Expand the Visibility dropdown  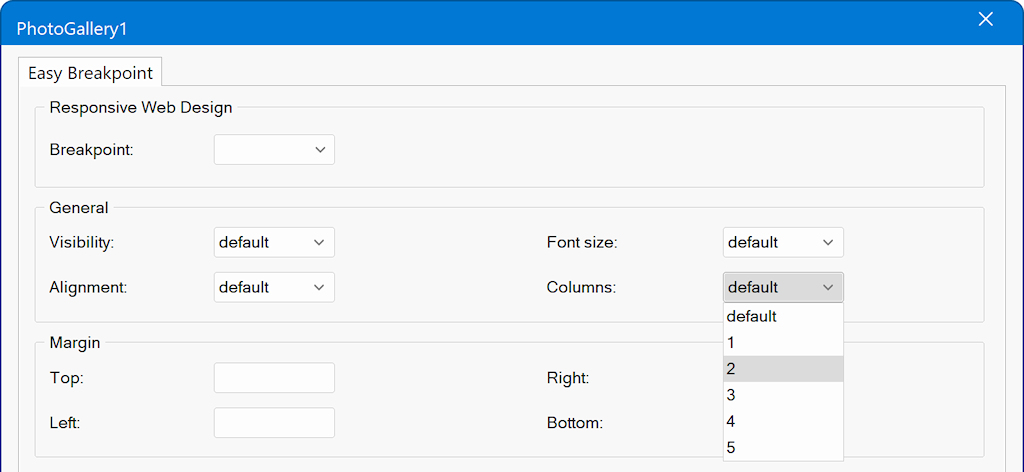point(273,242)
